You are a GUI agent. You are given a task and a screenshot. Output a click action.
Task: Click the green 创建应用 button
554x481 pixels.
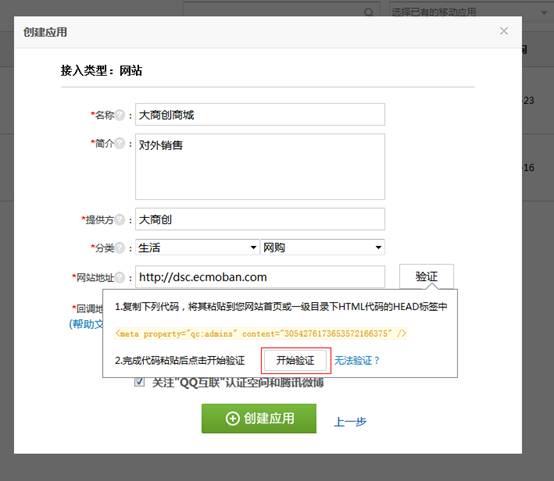(x=259, y=418)
